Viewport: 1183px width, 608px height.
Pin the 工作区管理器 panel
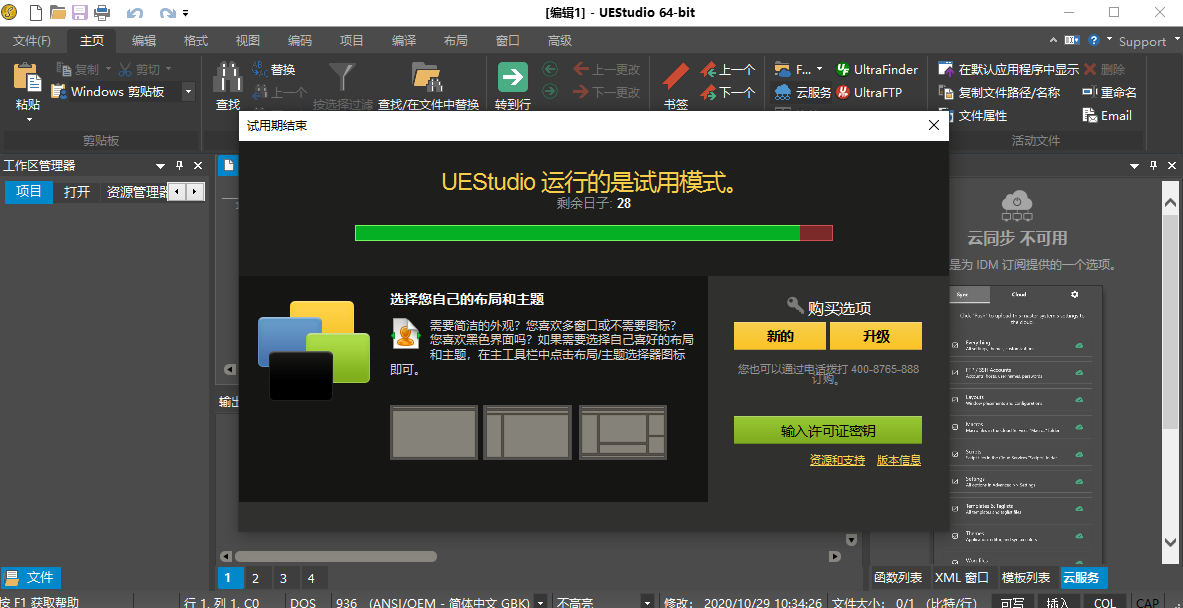[180, 165]
